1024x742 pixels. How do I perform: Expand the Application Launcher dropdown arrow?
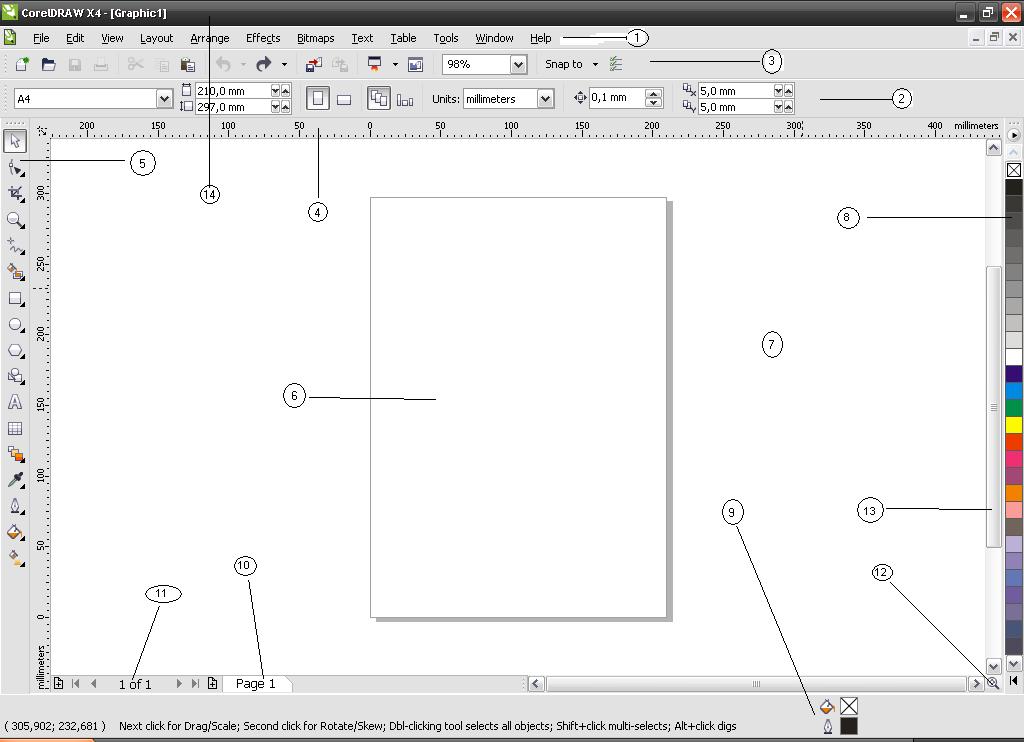(x=395, y=64)
